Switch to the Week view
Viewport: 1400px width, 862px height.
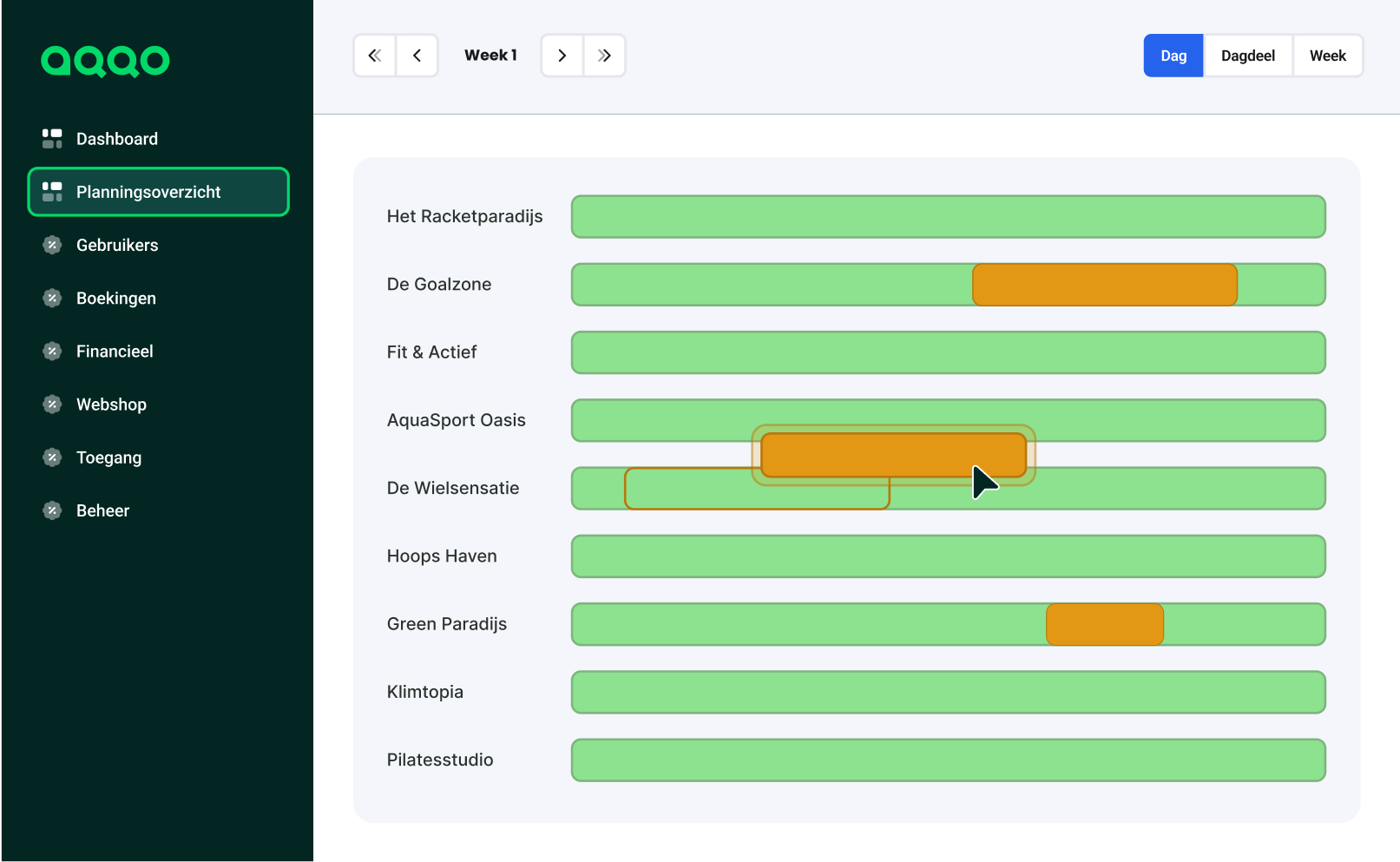(x=1327, y=55)
